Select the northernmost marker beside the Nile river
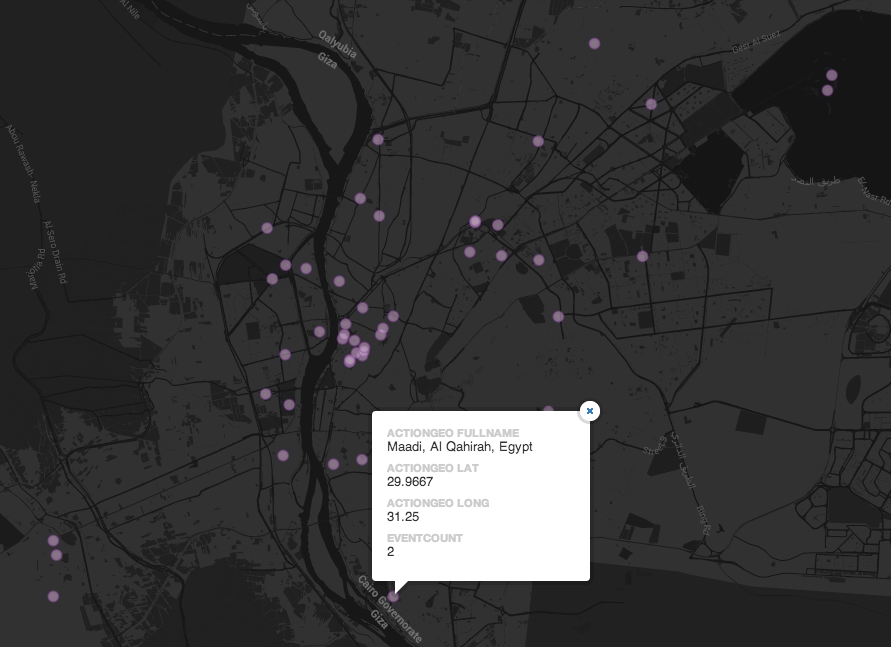The width and height of the screenshot is (891, 647). tap(378, 139)
